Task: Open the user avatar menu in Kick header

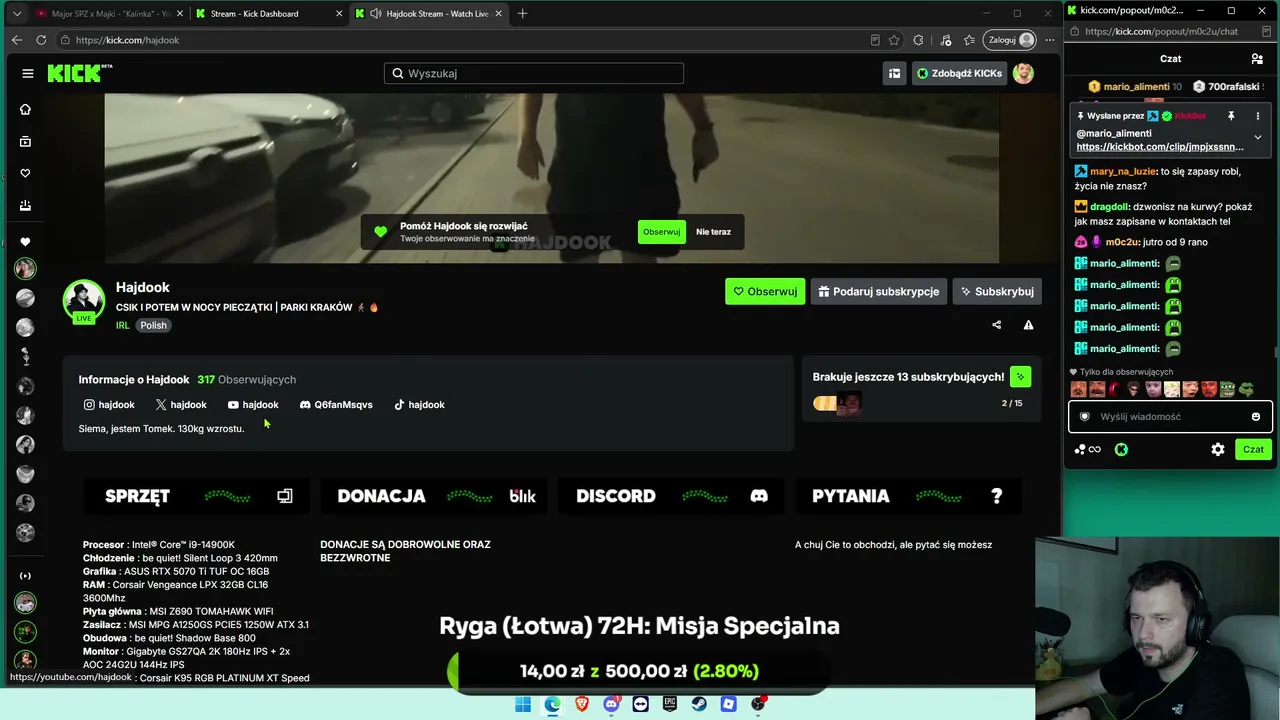Action: 1023,73
